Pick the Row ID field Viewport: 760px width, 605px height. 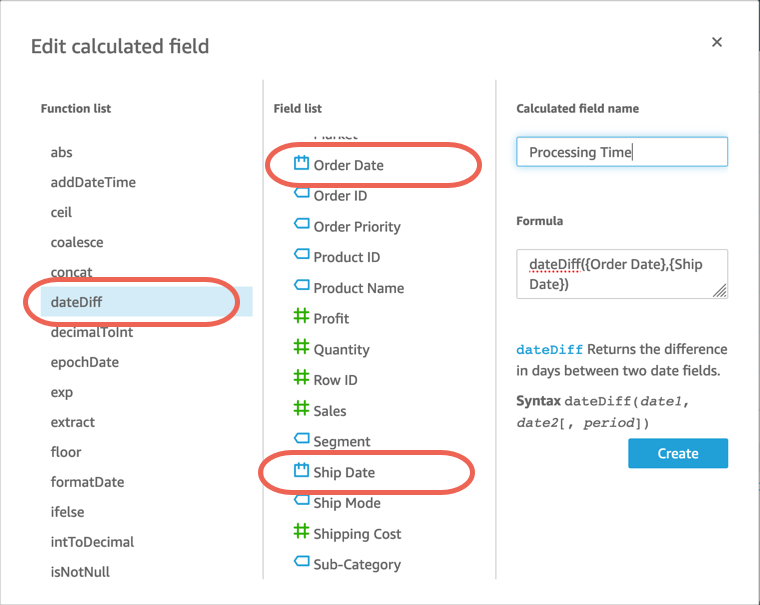click(x=336, y=380)
